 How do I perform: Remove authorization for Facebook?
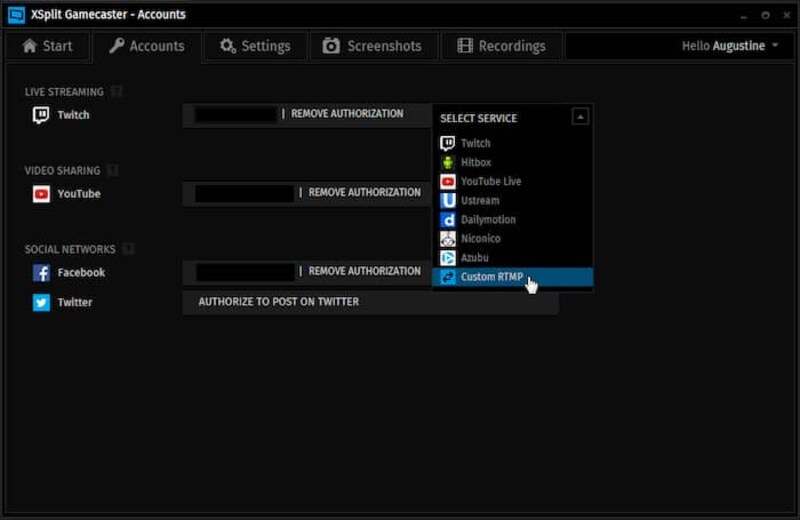point(364,271)
